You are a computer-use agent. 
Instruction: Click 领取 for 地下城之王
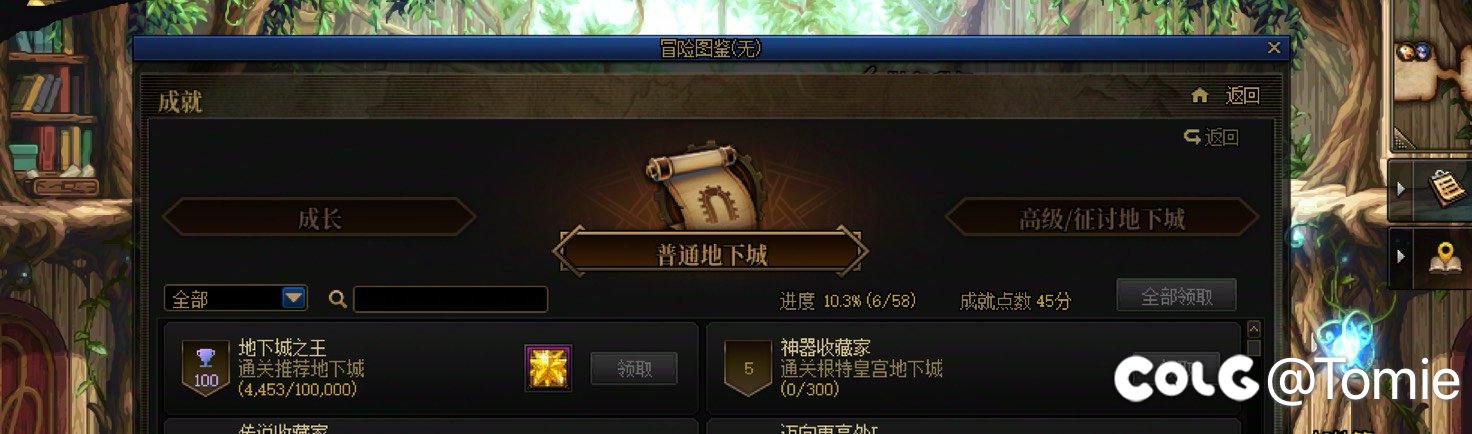coord(634,368)
